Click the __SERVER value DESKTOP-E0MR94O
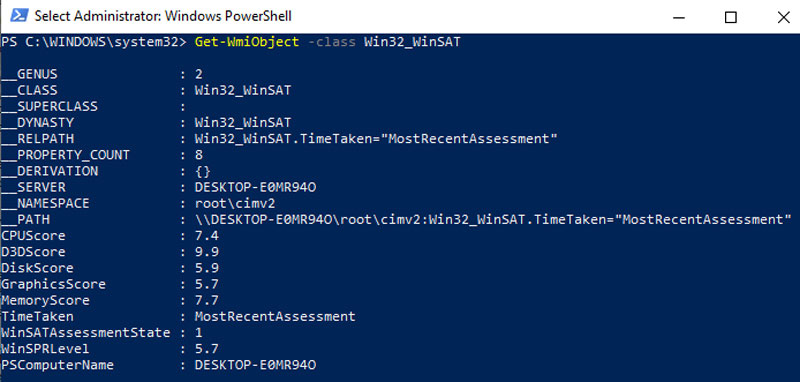Viewport: 800px width, 382px height. [256, 187]
